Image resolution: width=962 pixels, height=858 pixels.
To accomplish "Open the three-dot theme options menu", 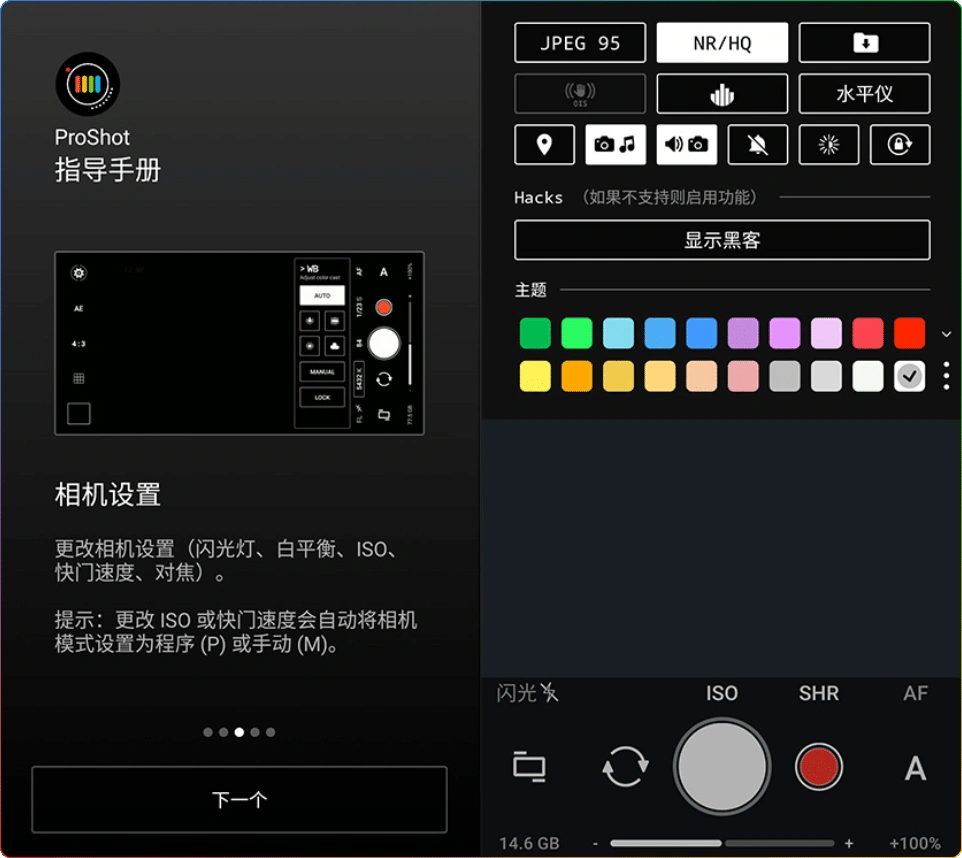I will 946,375.
